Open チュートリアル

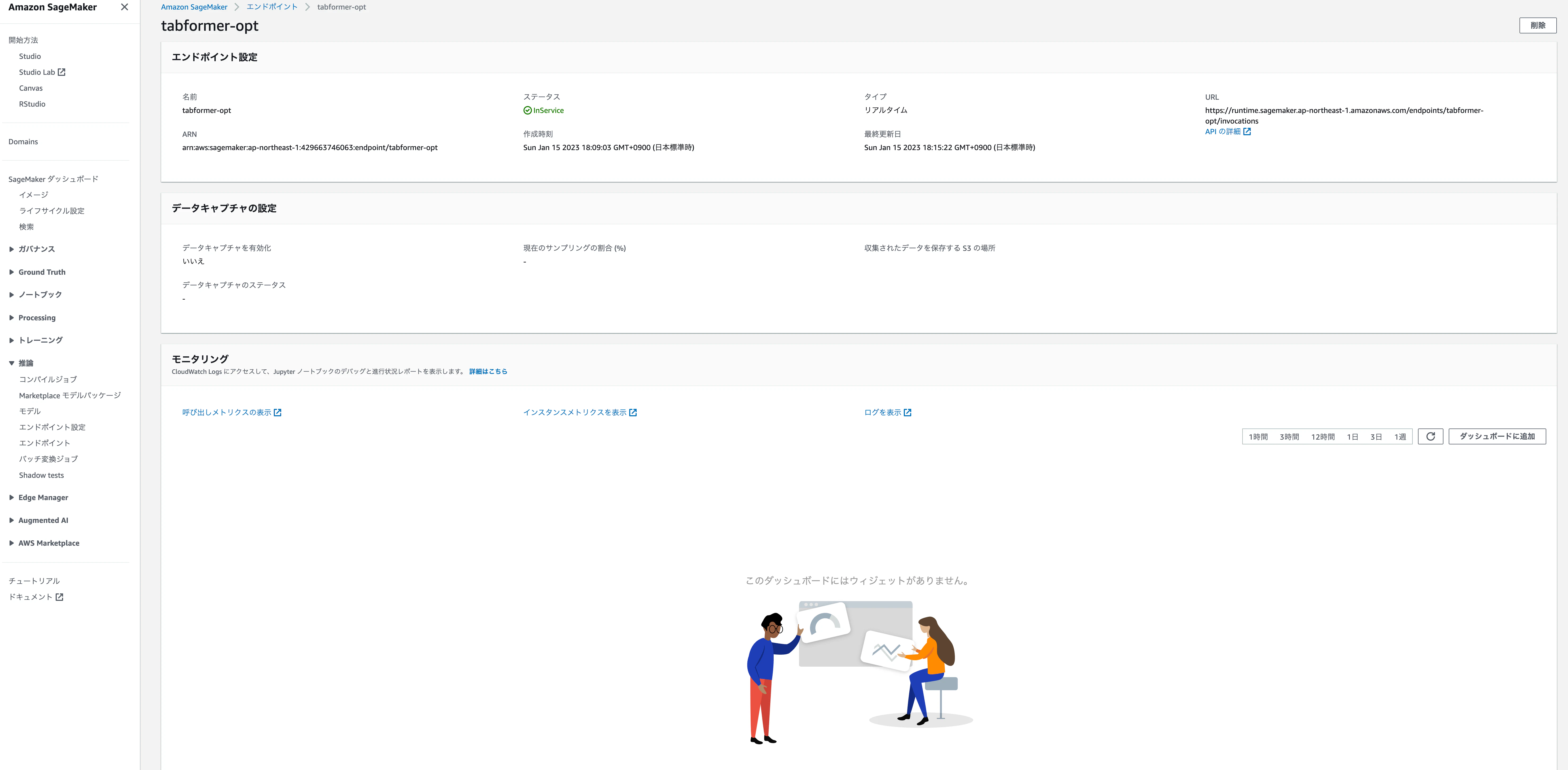34,581
